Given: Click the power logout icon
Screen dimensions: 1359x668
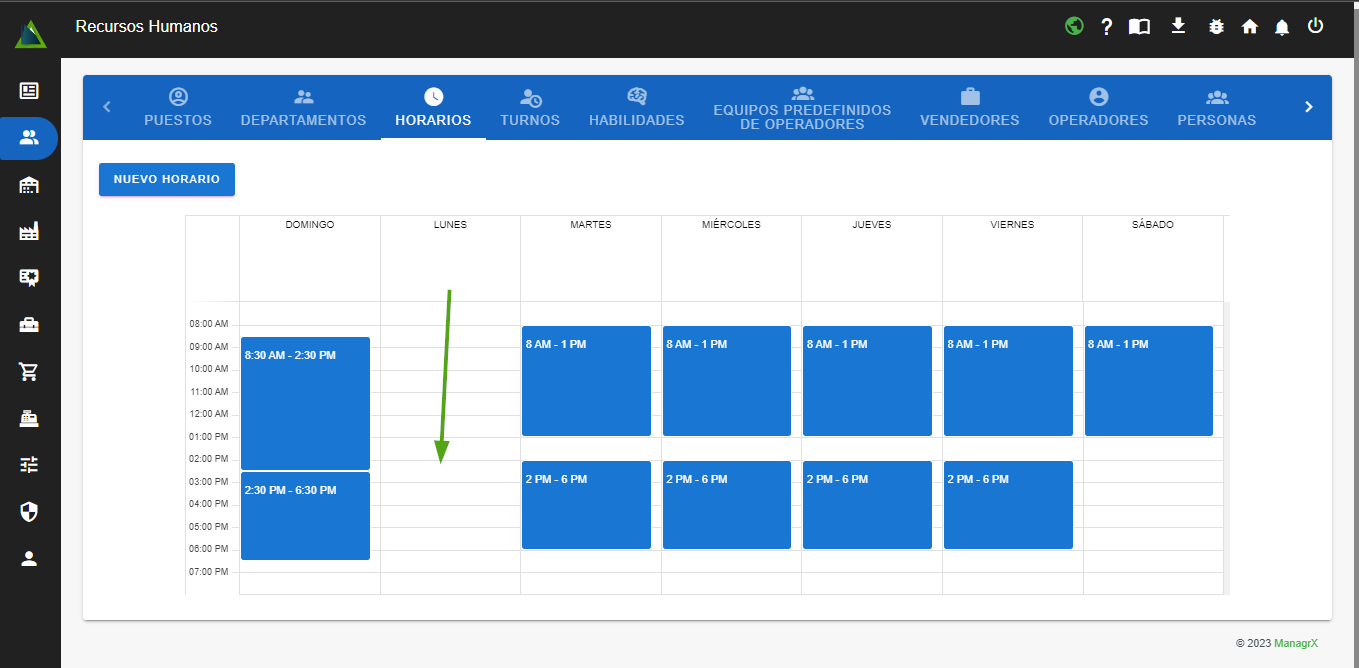Looking at the screenshot, I should [x=1316, y=26].
